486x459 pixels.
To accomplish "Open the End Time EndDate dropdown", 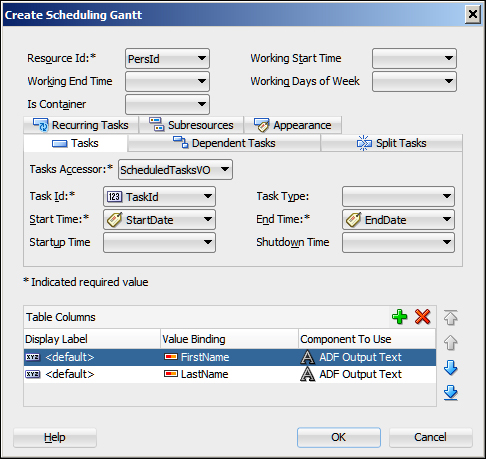I will point(398,219).
